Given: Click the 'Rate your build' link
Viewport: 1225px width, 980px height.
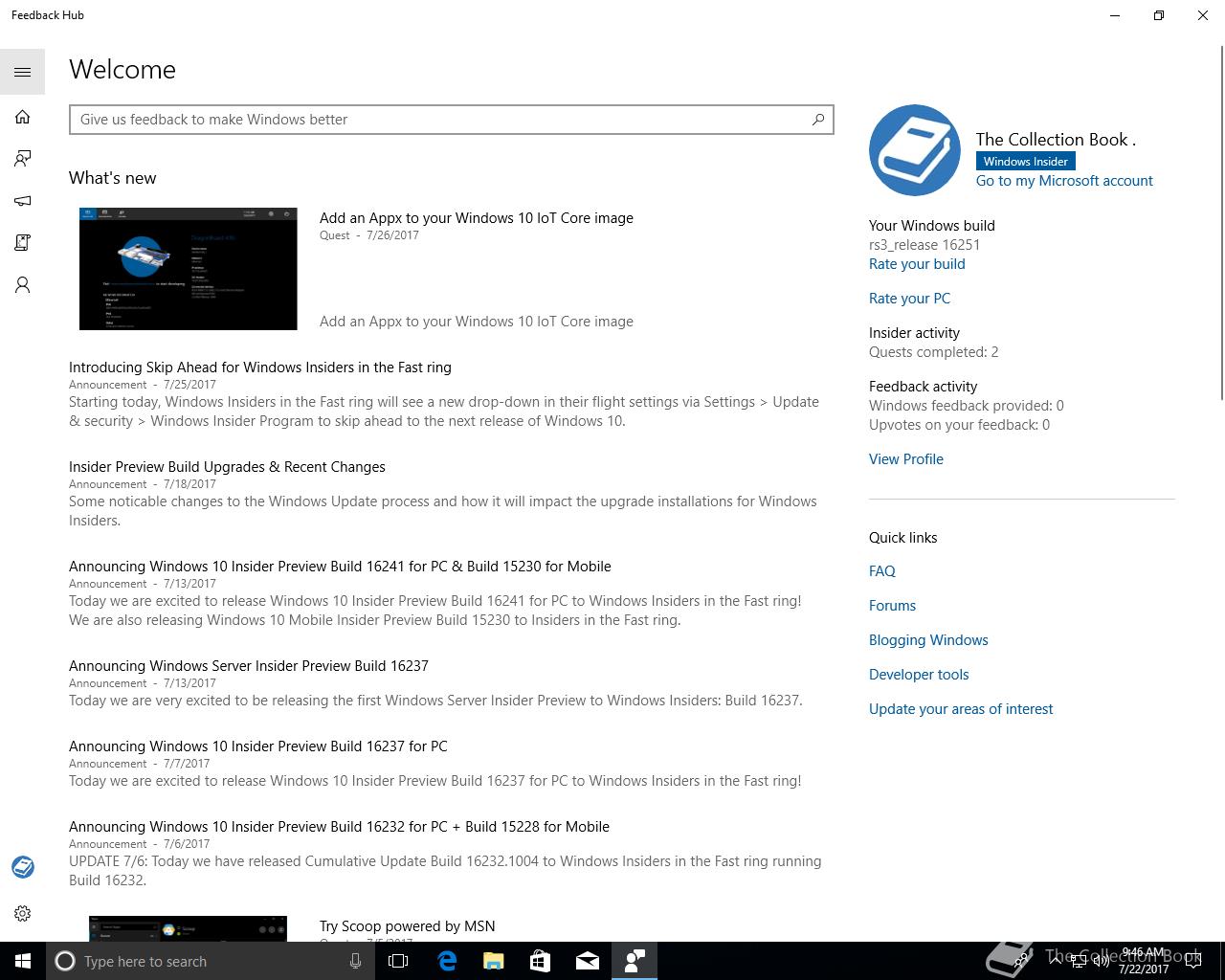Looking at the screenshot, I should click(x=917, y=264).
